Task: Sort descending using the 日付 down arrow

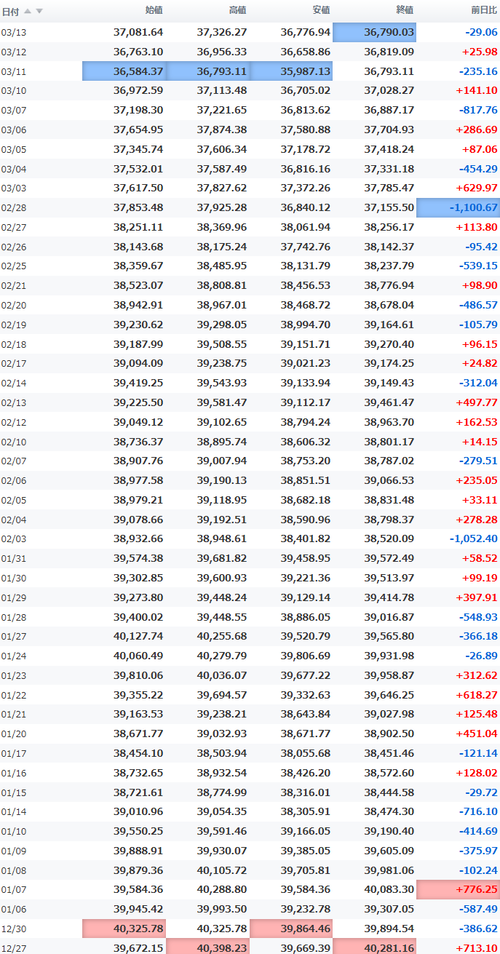Action: [39, 11]
